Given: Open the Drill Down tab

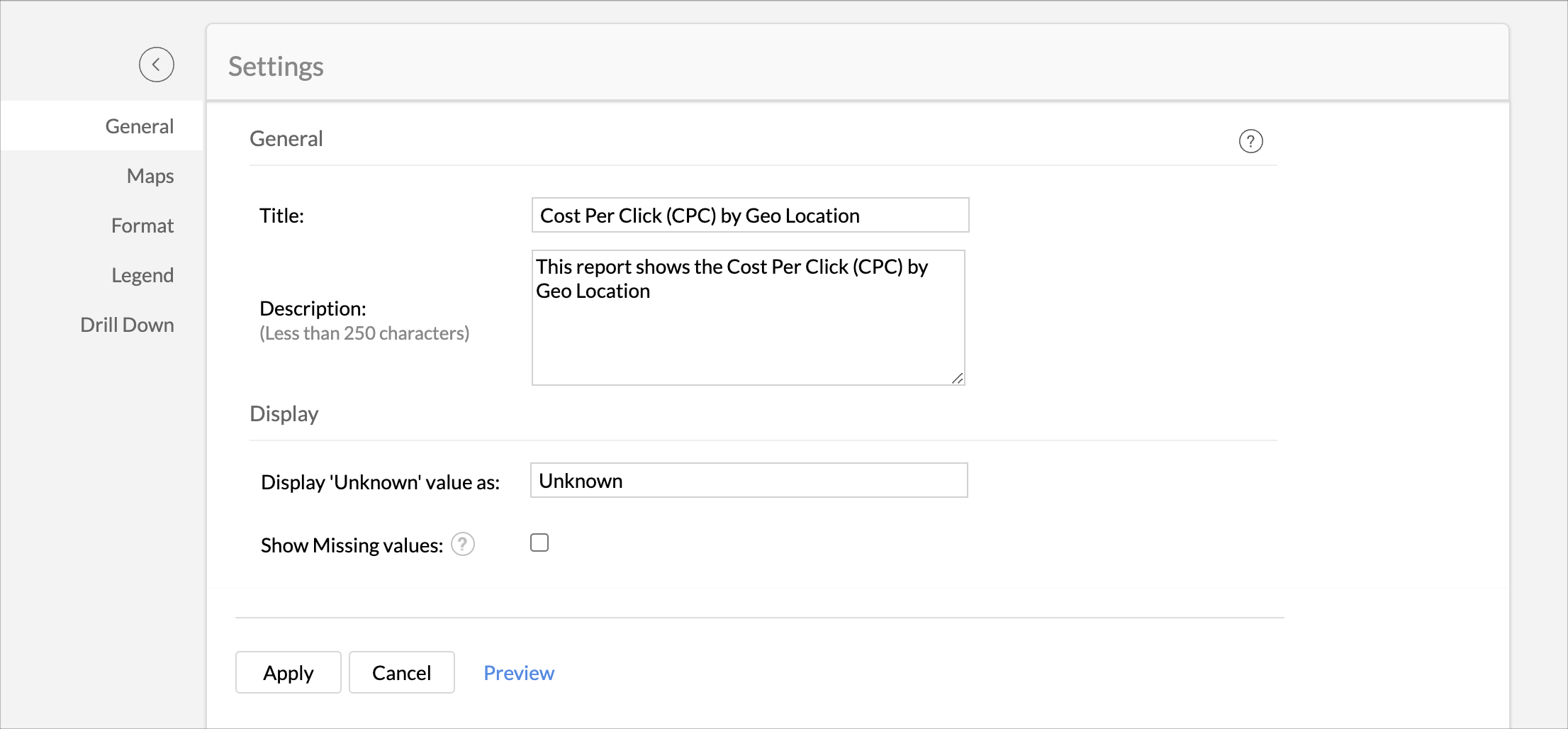Looking at the screenshot, I should coord(127,325).
